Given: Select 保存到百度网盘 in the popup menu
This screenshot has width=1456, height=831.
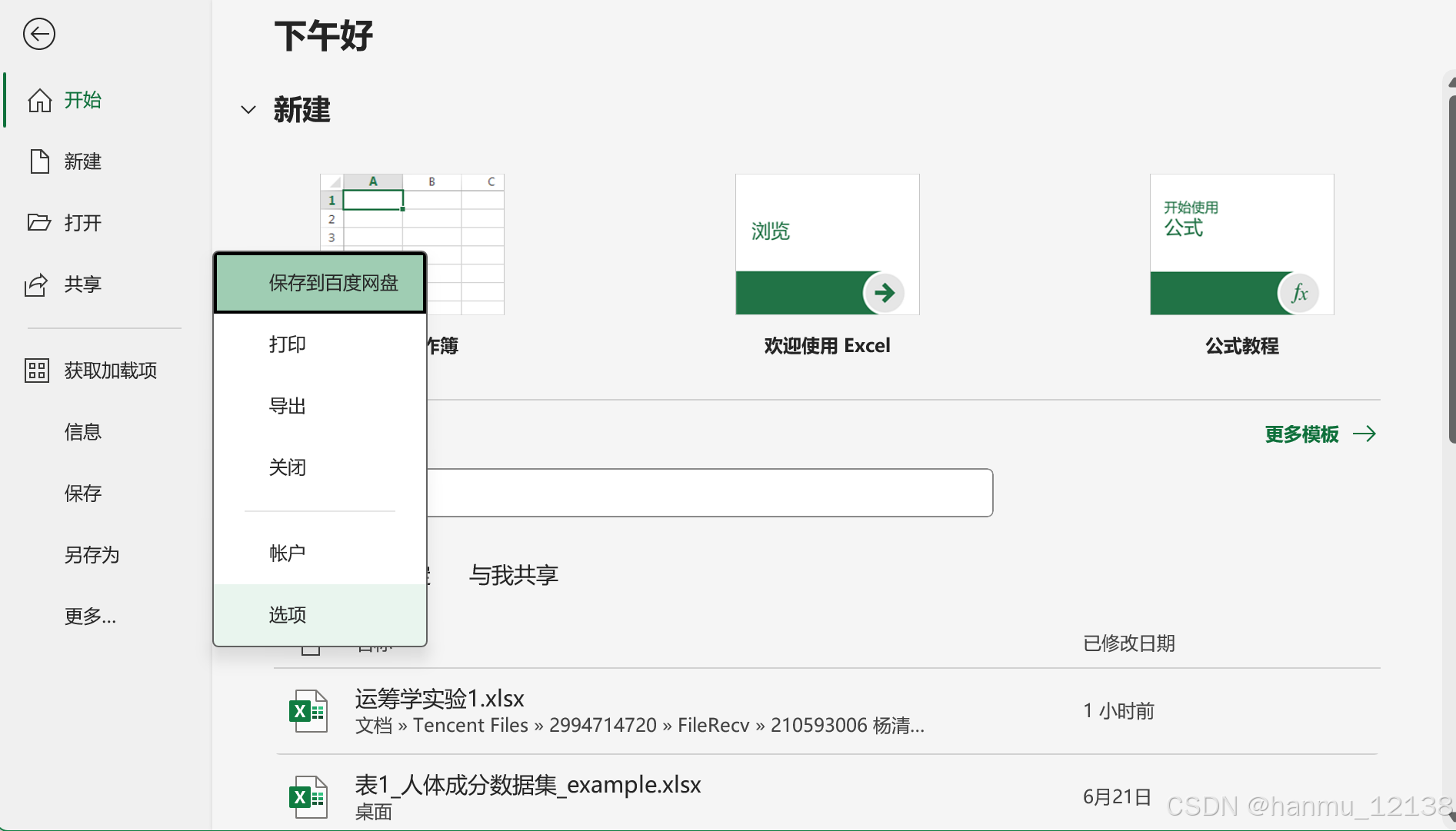Looking at the screenshot, I should point(320,283).
